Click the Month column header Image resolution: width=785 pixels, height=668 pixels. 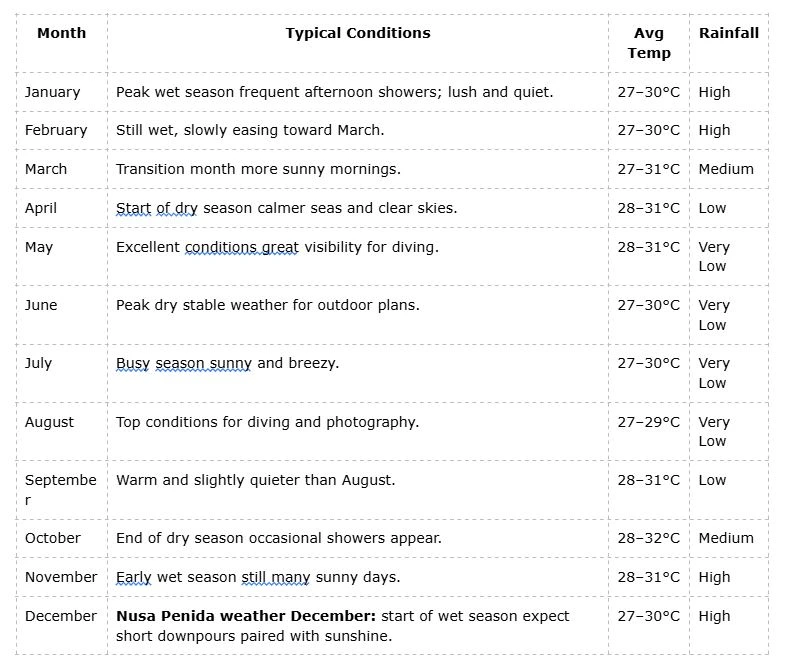click(x=61, y=33)
